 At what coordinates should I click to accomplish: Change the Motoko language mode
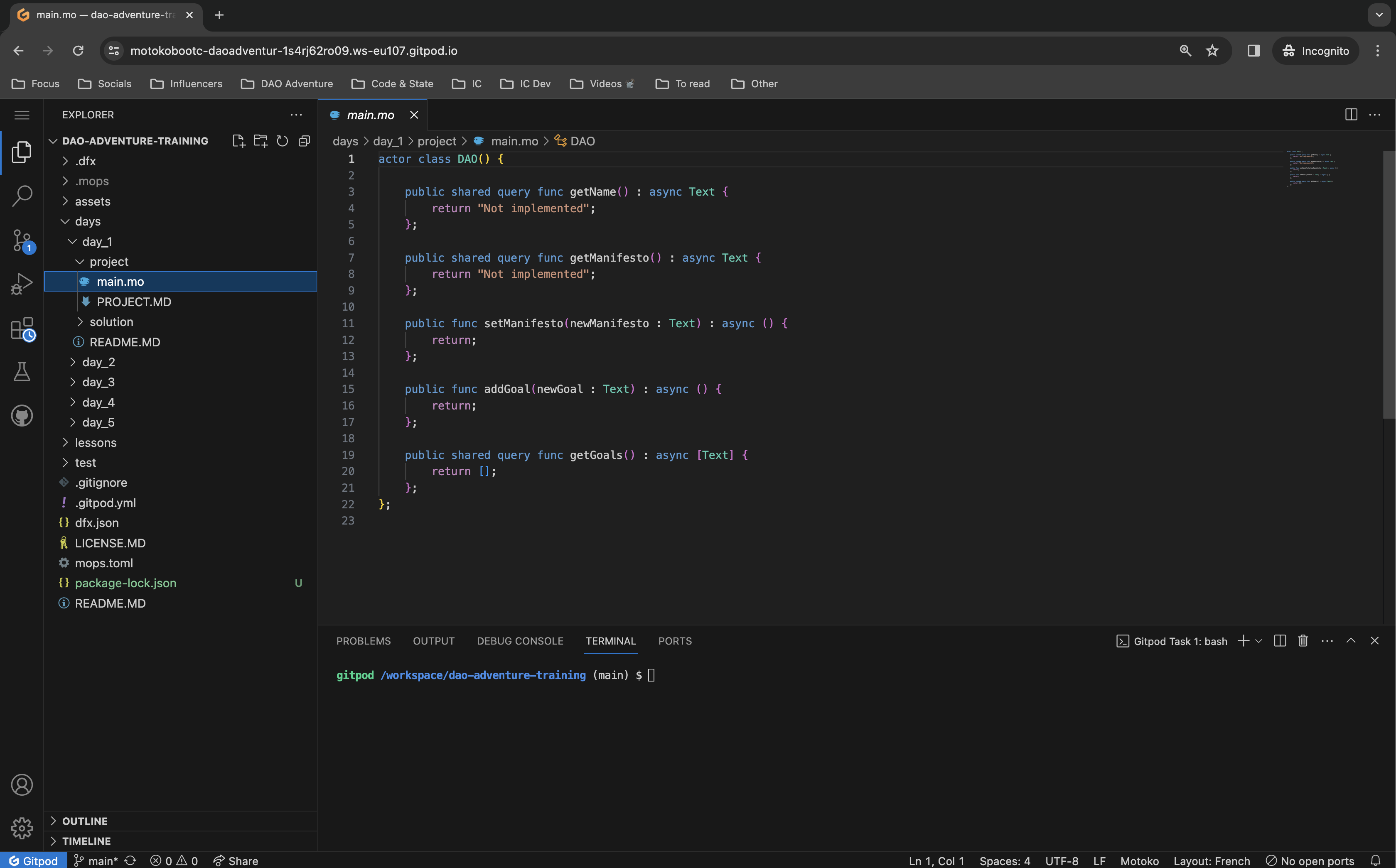tap(1139, 861)
